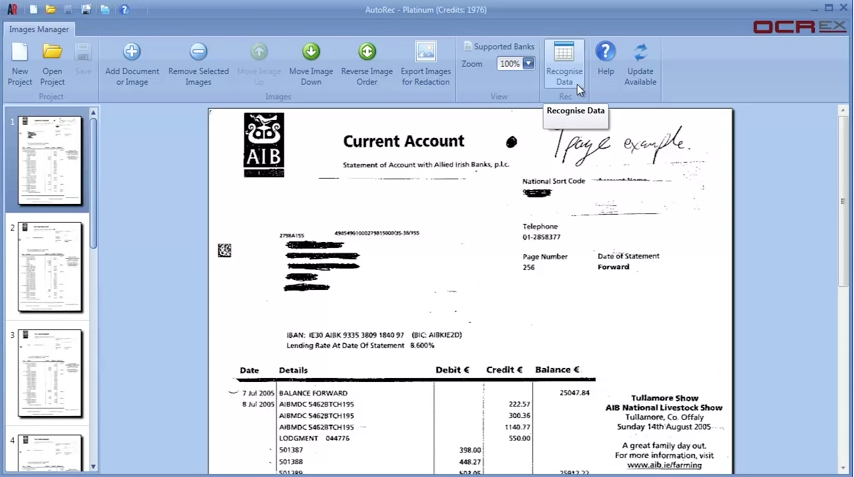The width and height of the screenshot is (854, 477).
Task: Open the Zoom 100% dropdown
Action: click(528, 64)
